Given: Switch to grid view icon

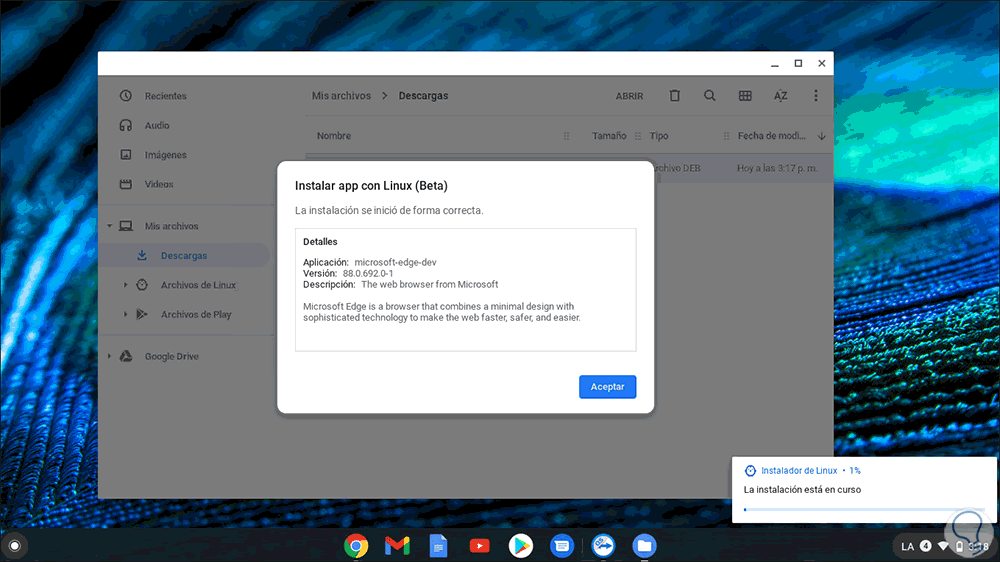Looking at the screenshot, I should coord(745,96).
